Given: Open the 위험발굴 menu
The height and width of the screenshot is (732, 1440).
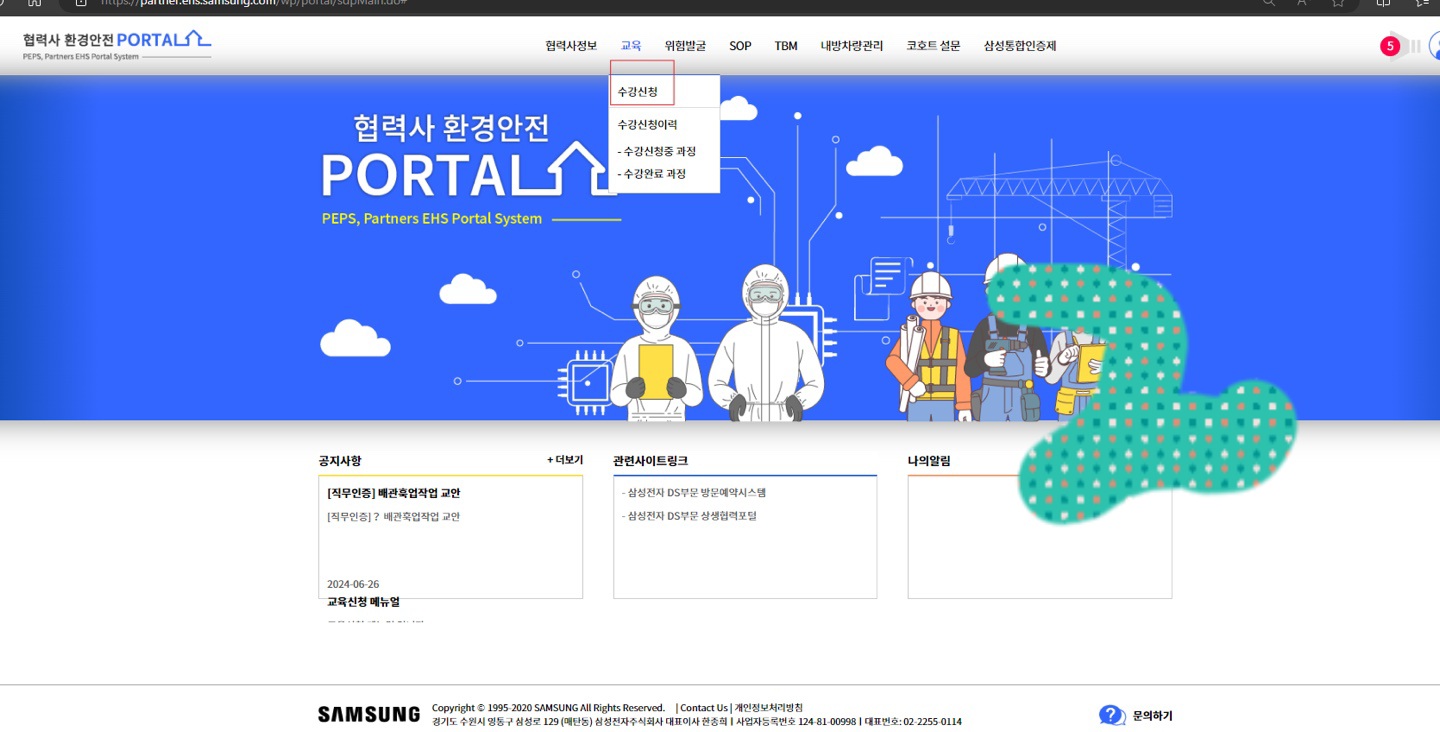Looking at the screenshot, I should [x=685, y=46].
